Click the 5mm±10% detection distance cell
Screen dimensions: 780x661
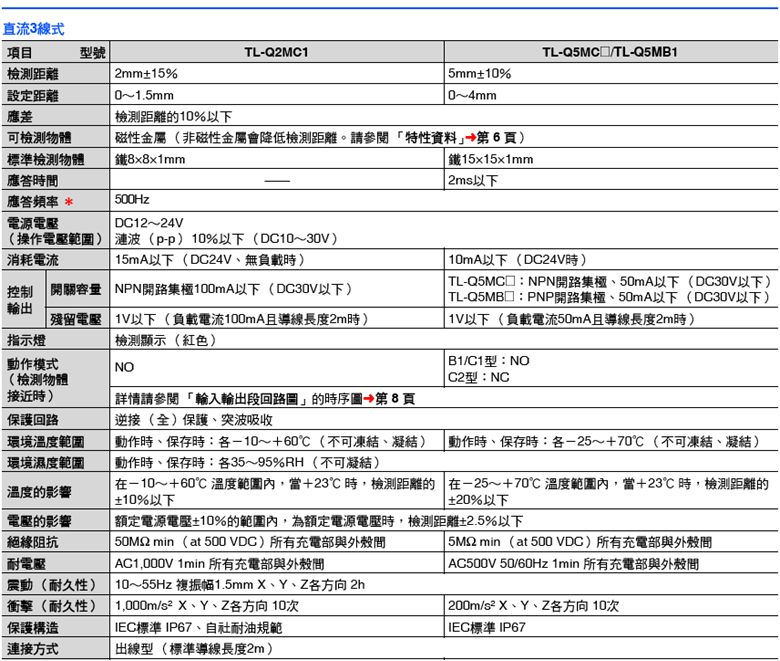point(480,75)
